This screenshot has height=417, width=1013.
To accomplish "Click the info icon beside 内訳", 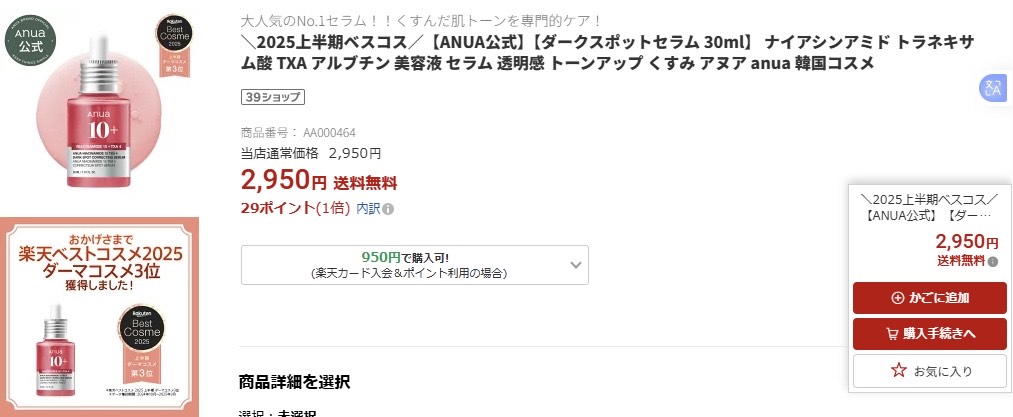I will pos(388,209).
